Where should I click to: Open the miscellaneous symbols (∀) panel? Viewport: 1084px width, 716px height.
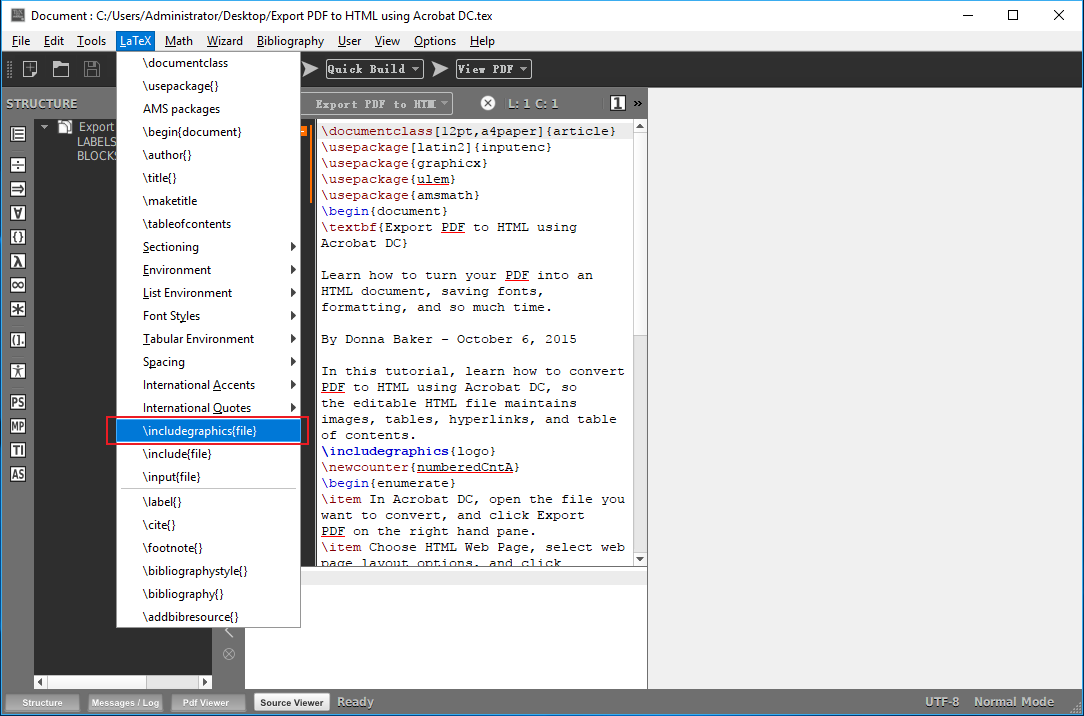pos(18,213)
